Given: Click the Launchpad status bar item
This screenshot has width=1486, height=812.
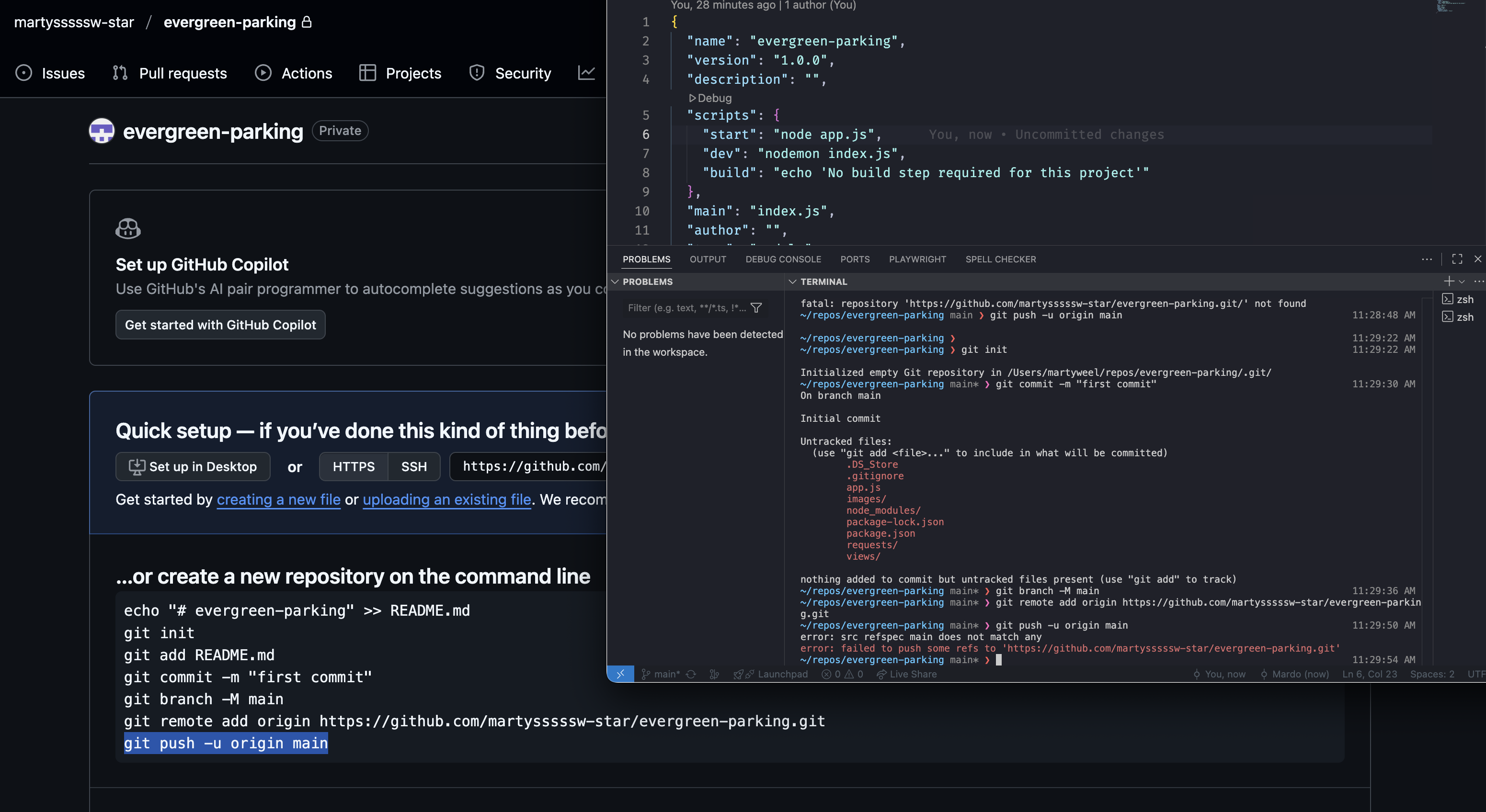Looking at the screenshot, I should pyautogui.click(x=770, y=674).
